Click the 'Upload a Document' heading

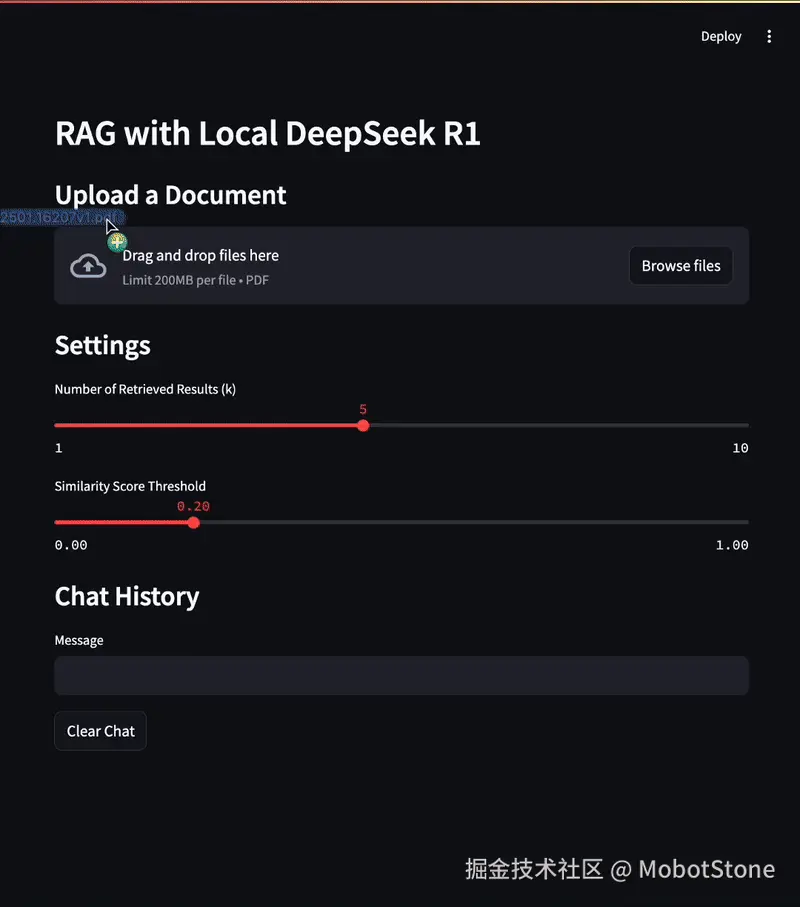pos(170,195)
